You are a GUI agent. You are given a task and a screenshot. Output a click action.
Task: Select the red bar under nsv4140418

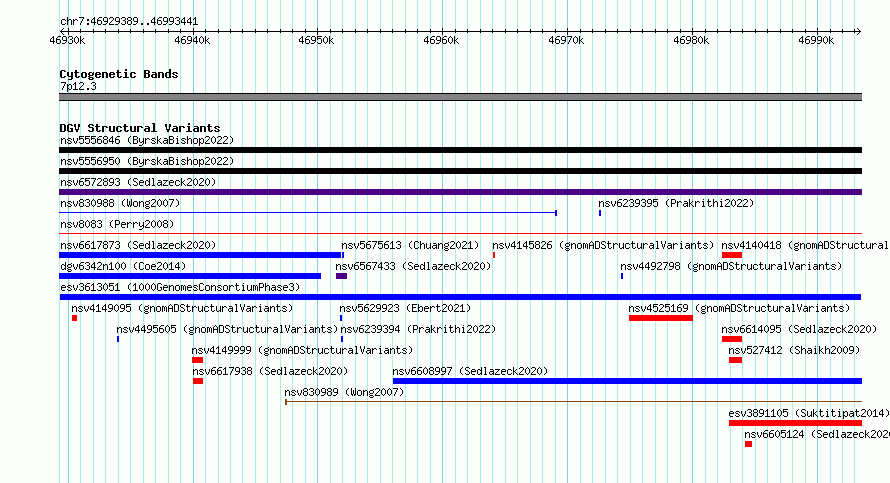point(732,255)
